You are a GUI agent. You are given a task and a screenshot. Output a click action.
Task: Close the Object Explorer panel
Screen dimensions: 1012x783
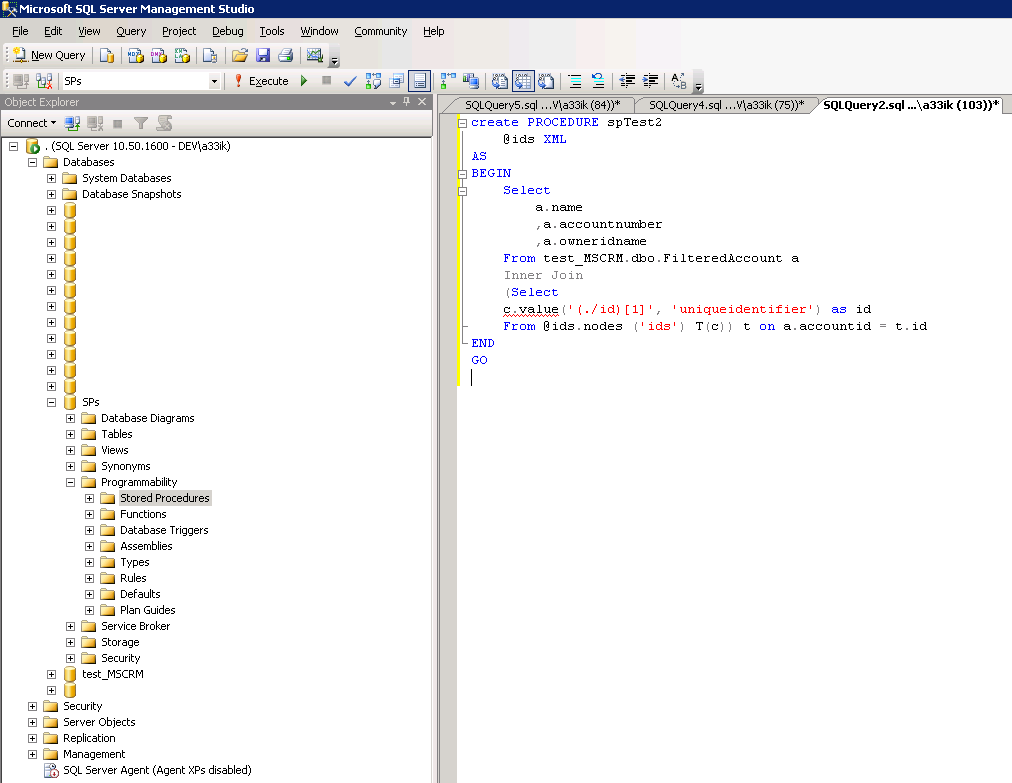[422, 101]
